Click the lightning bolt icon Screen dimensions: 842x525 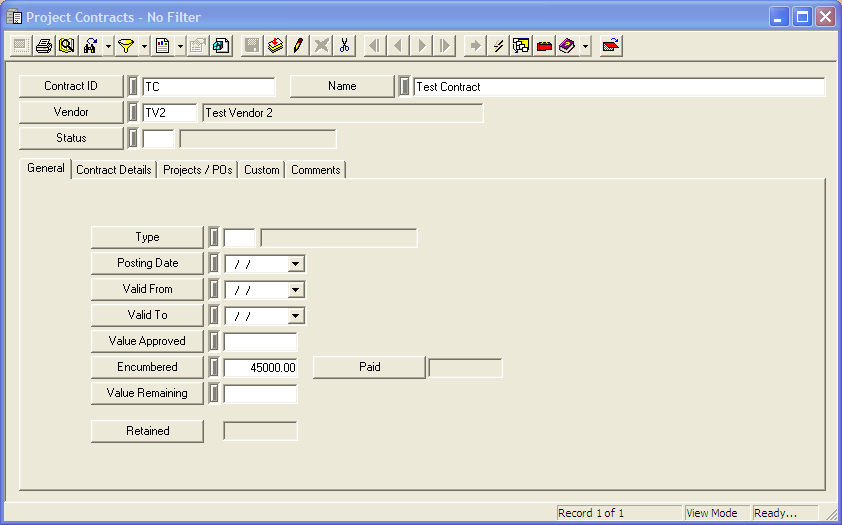[x=498, y=46]
